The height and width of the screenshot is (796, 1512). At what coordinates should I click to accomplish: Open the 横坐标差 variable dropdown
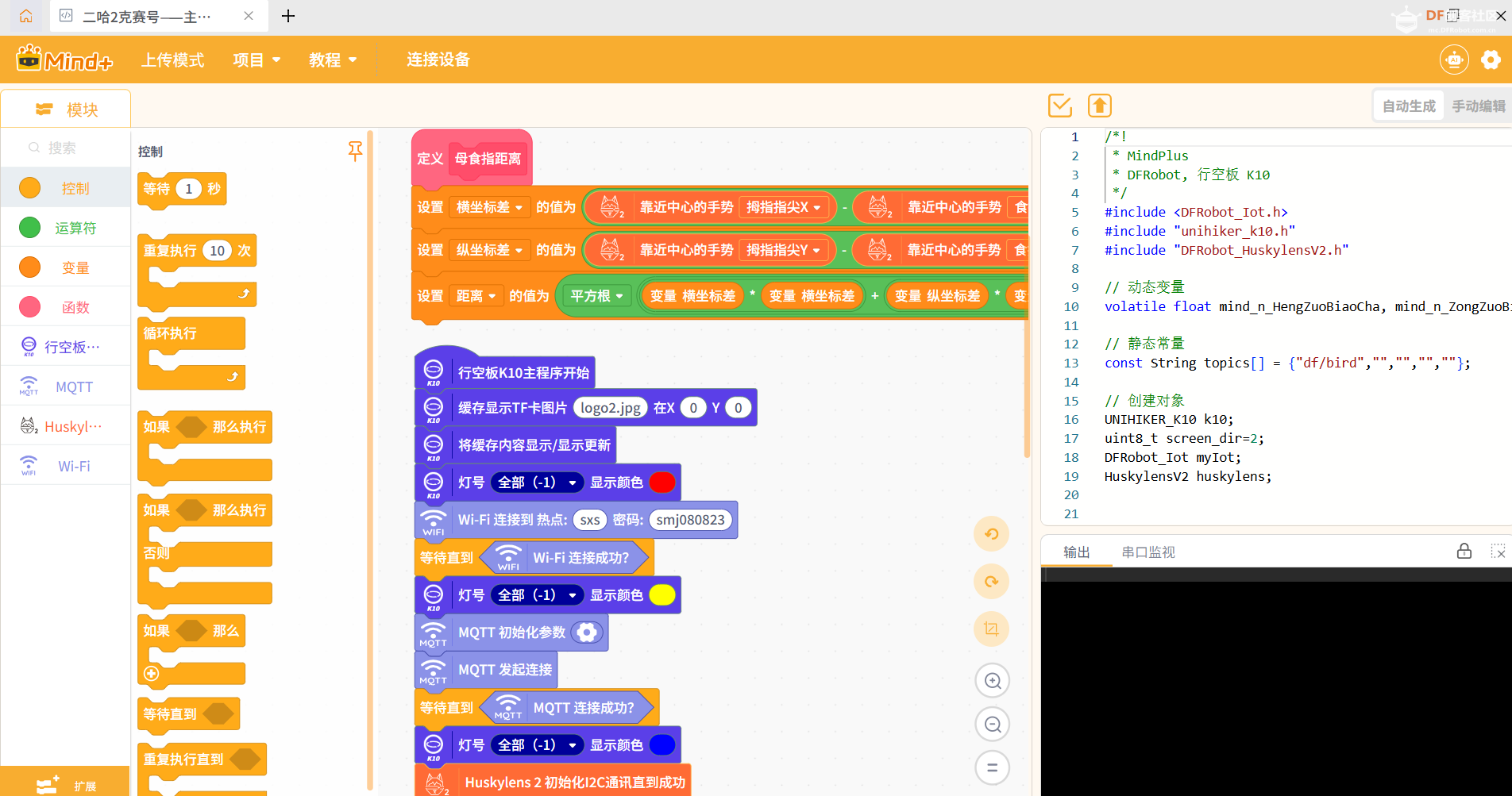point(489,207)
